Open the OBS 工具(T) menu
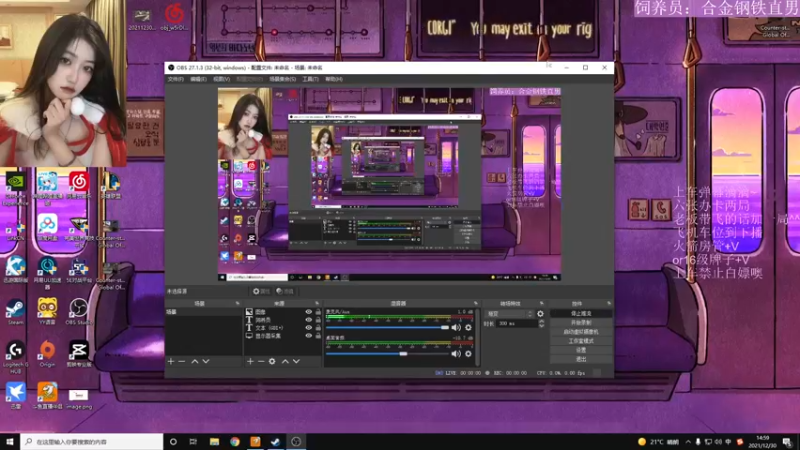This screenshot has width=800, height=450. pyautogui.click(x=310, y=79)
